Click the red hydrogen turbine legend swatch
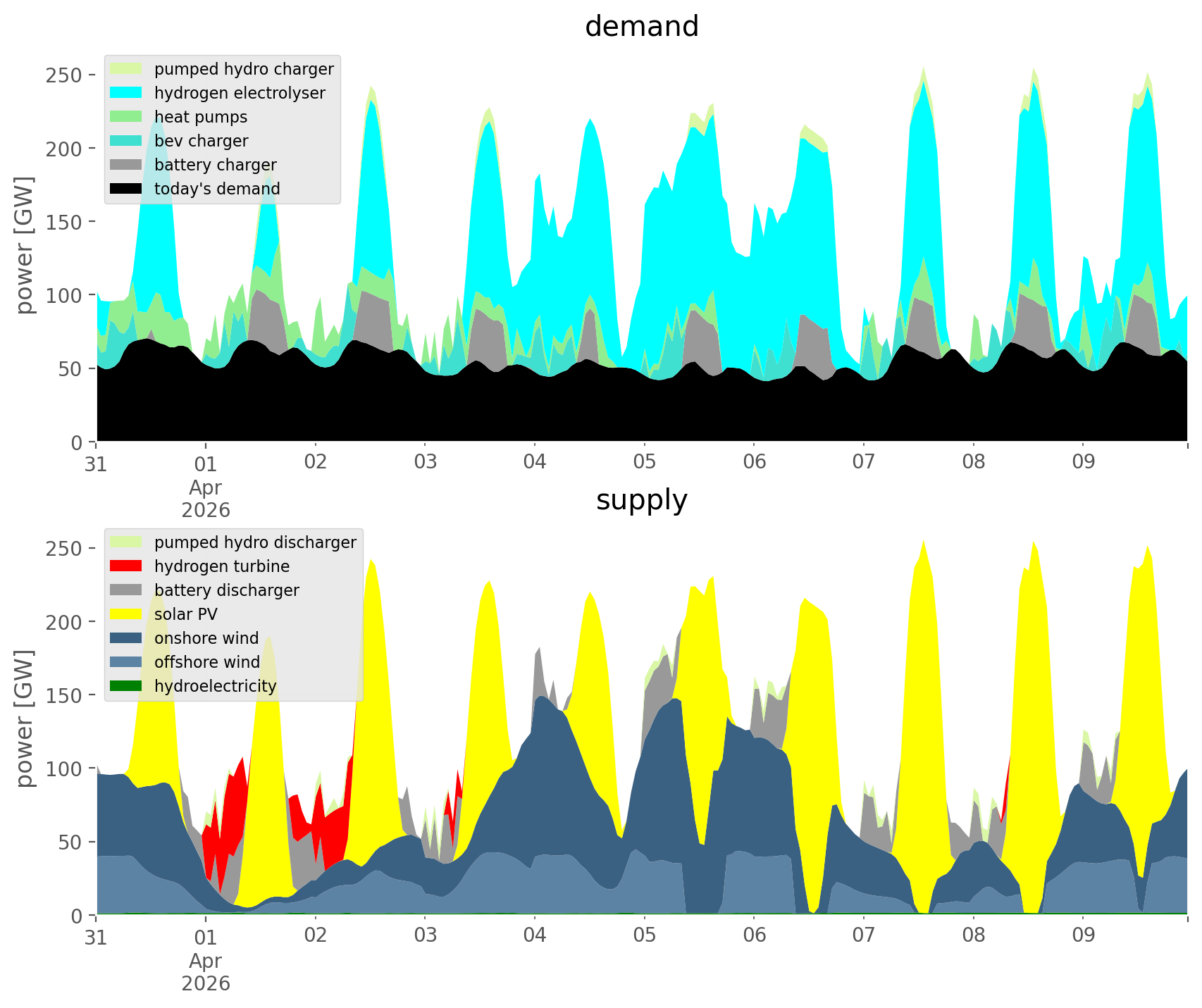This screenshot has height=1008, width=1202. click(126, 566)
